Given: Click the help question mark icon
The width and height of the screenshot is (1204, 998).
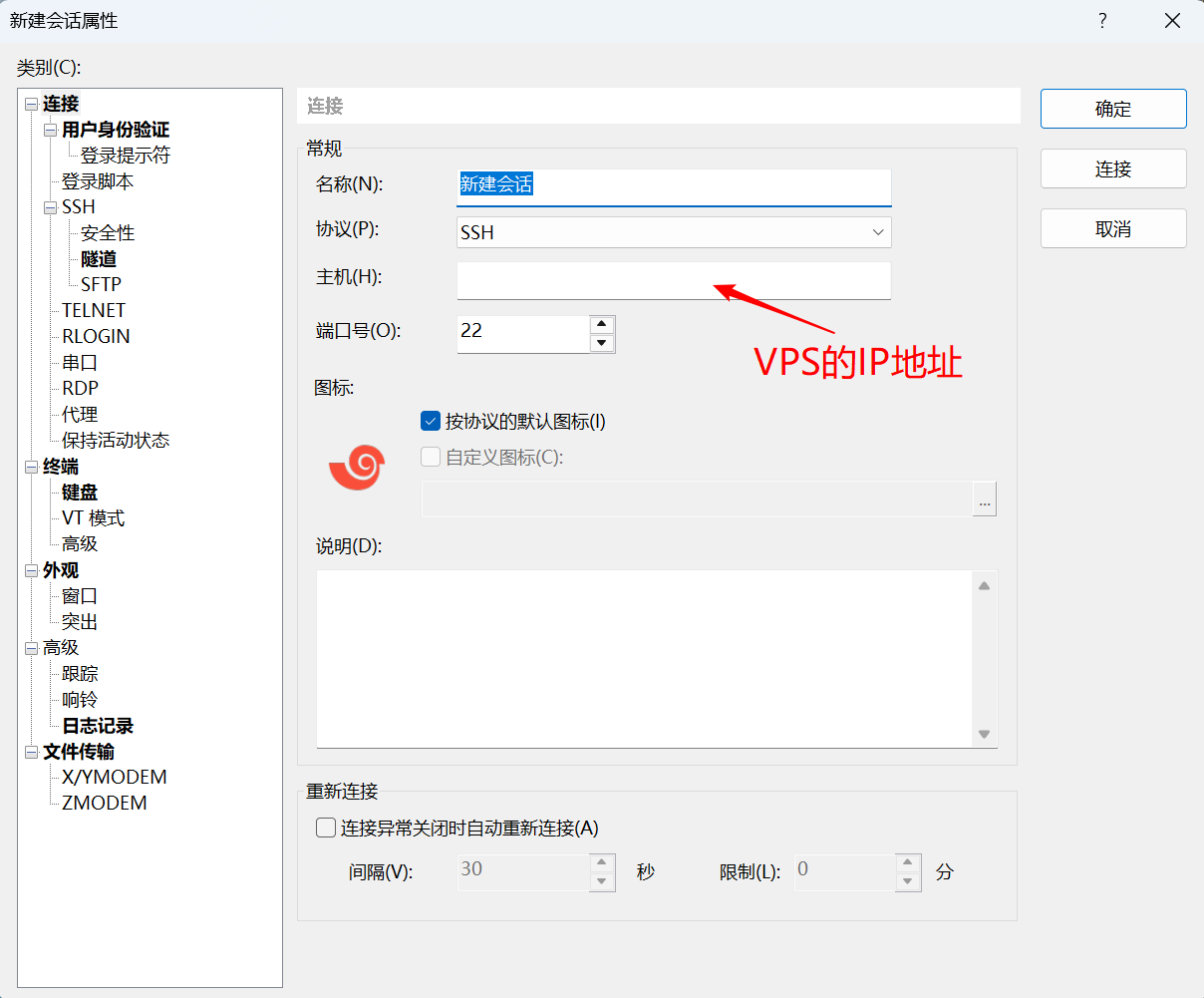Looking at the screenshot, I should pyautogui.click(x=1102, y=21).
